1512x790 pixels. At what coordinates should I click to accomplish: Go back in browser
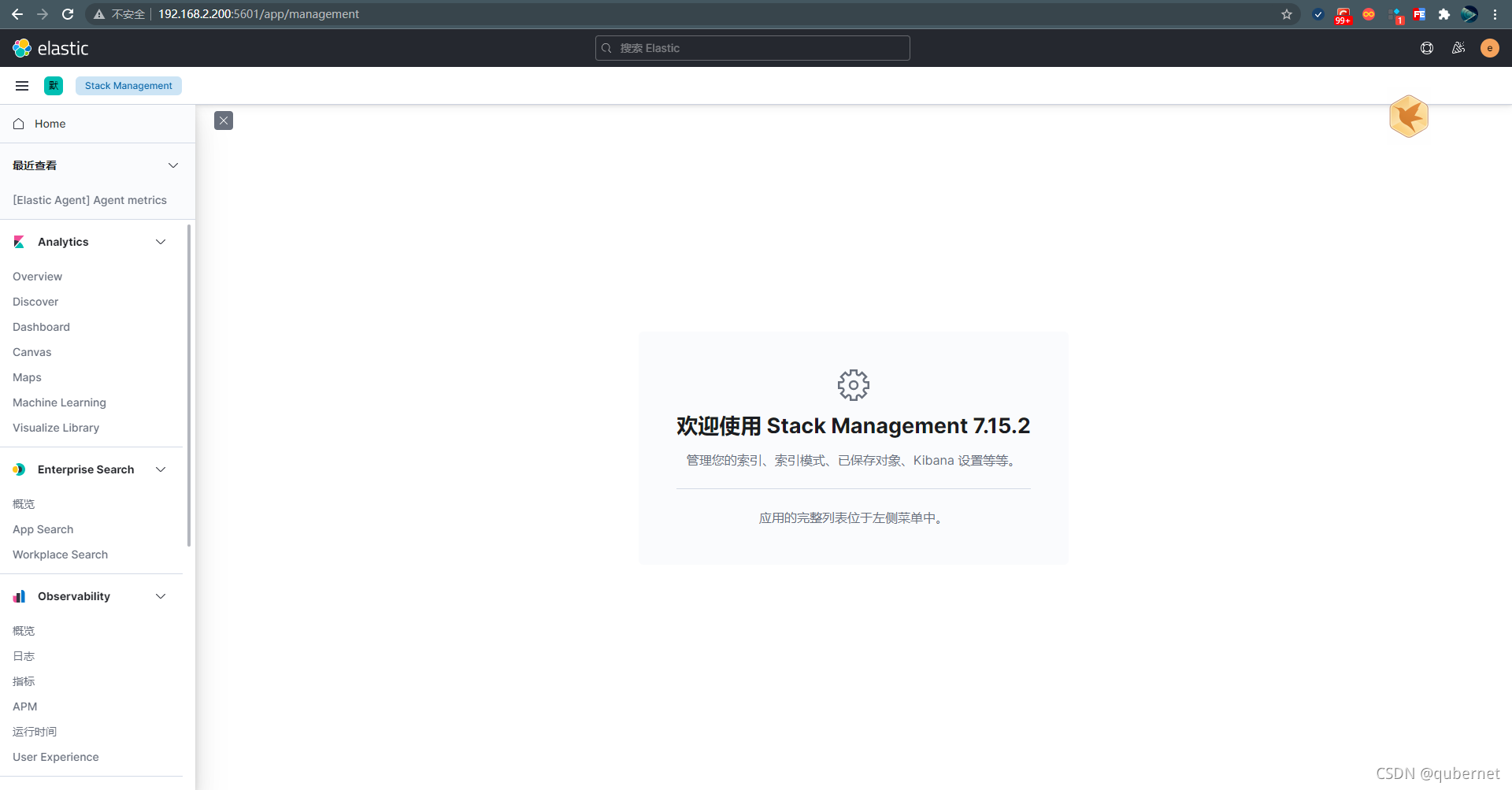[17, 14]
